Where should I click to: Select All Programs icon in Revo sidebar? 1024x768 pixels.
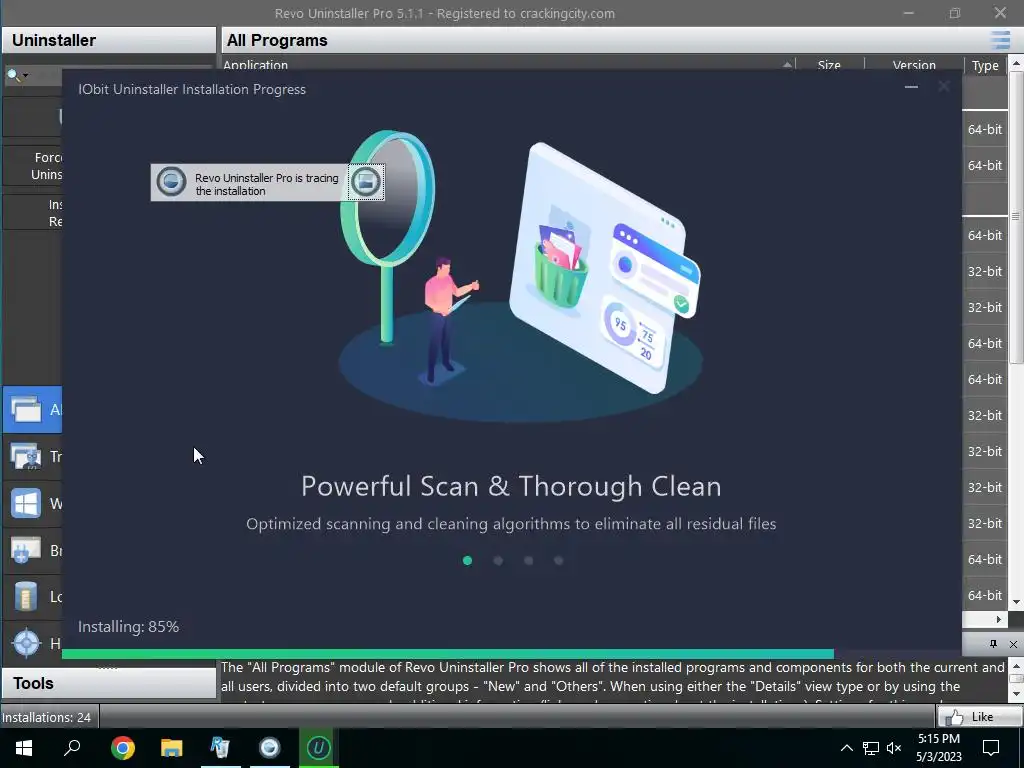[25, 409]
